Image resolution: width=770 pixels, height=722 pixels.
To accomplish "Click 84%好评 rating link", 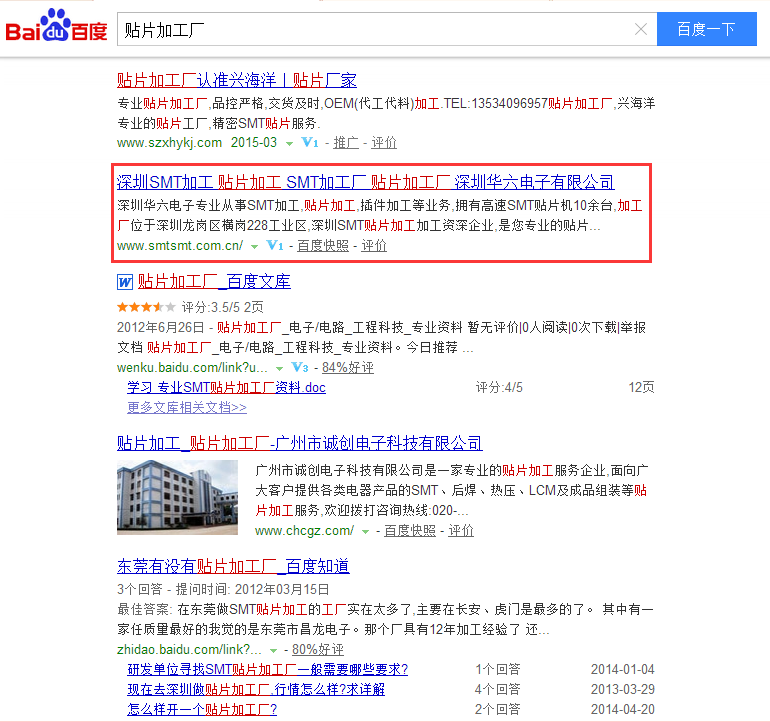I will tap(348, 367).
